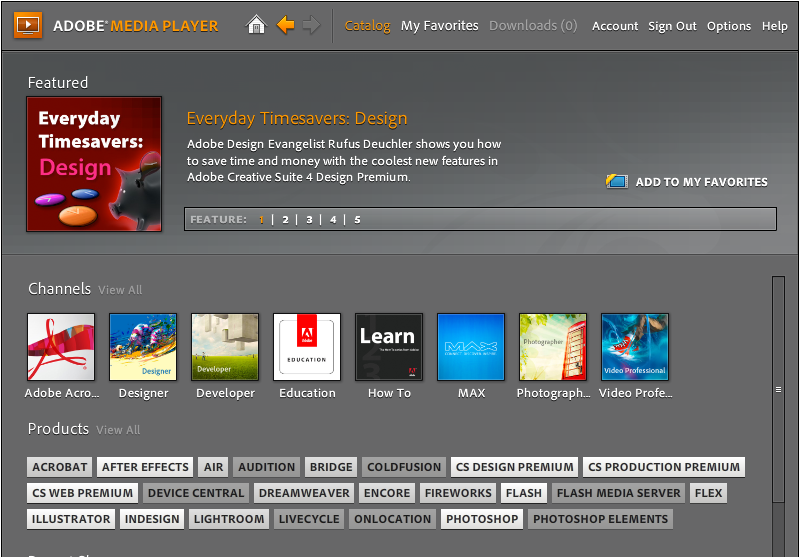The height and width of the screenshot is (557, 800).
Task: Click the vertical scrollbar handle
Action: tap(778, 389)
